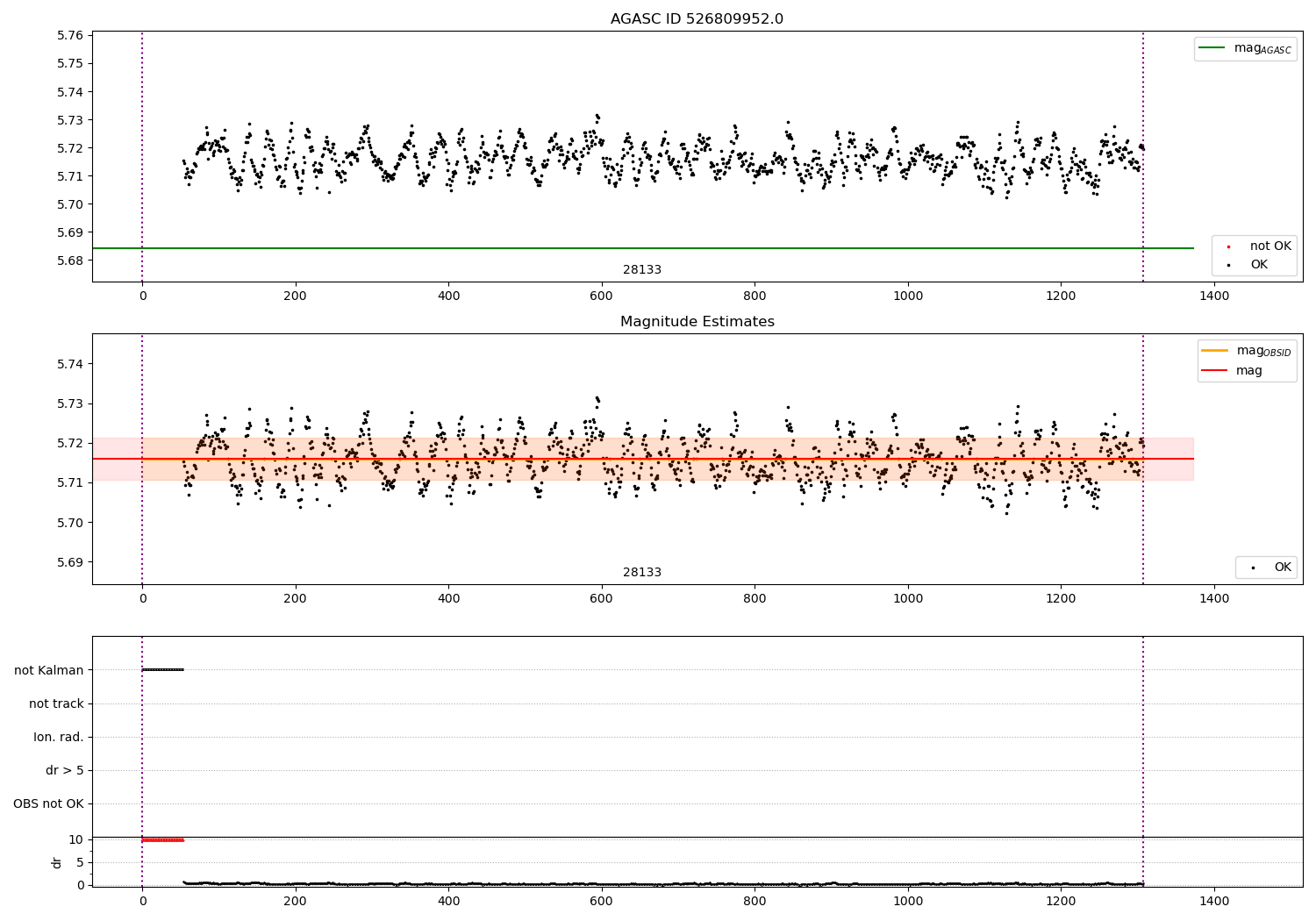Click the "600" x-tick under the top plot

[601, 296]
